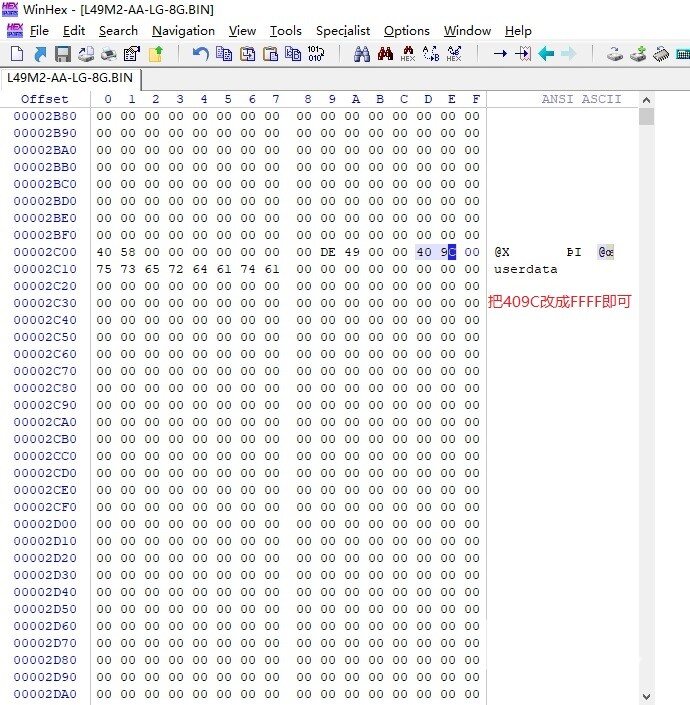Open the File menu
The image size is (690, 705).
coord(39,31)
